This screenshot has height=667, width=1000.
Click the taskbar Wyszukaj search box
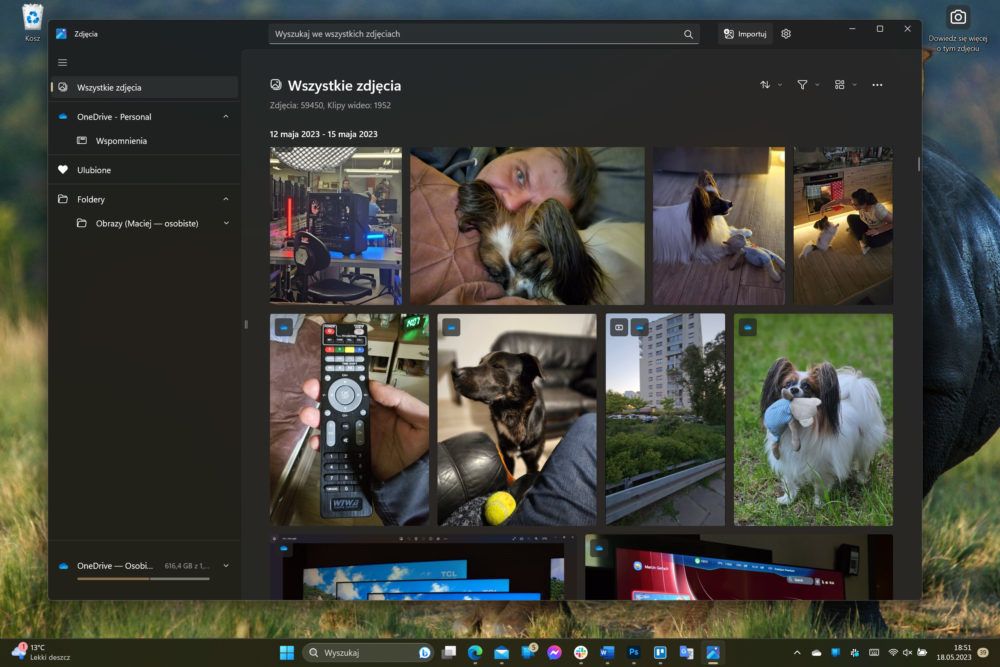pyautogui.click(x=368, y=652)
